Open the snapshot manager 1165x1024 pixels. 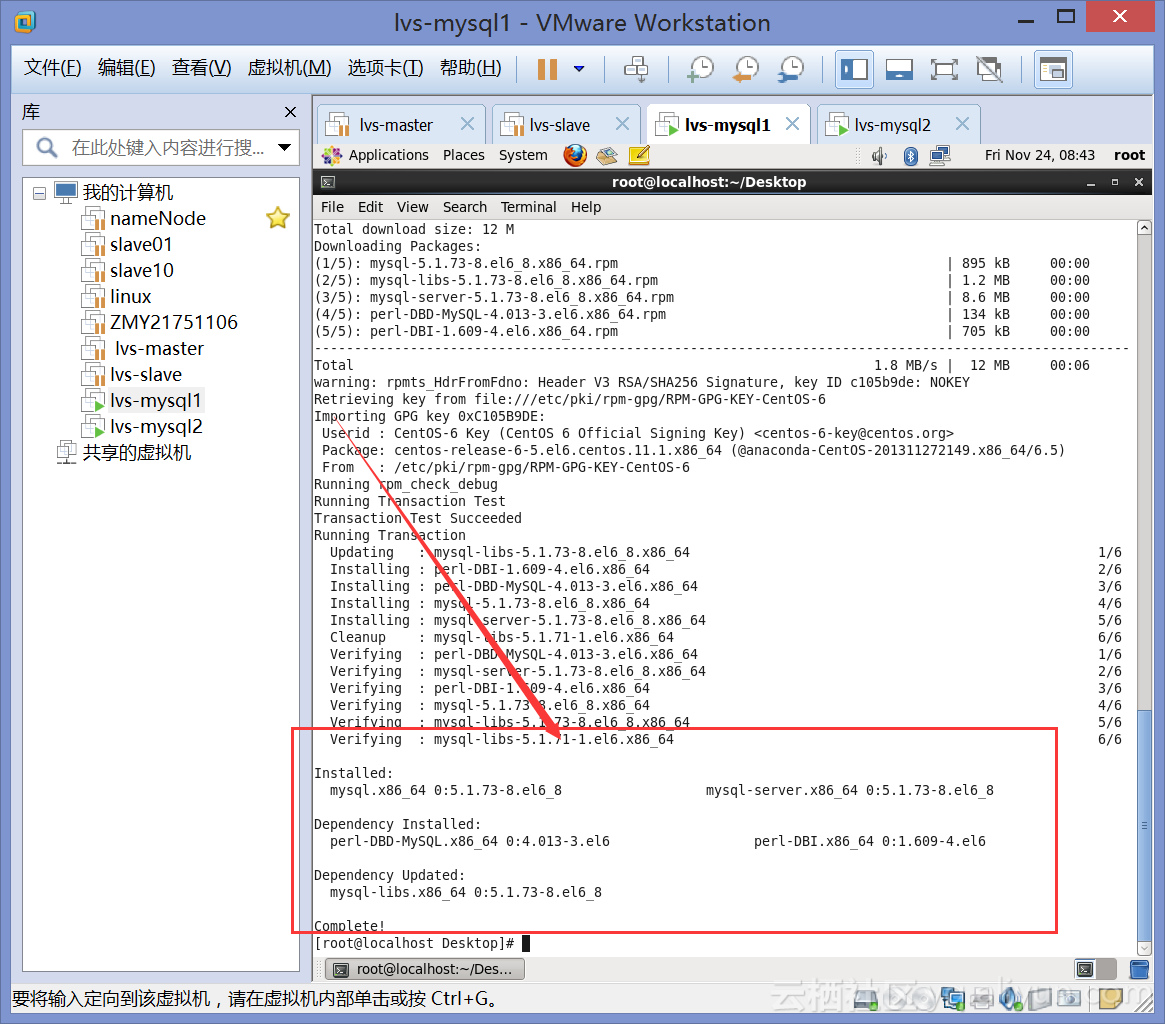coord(791,69)
